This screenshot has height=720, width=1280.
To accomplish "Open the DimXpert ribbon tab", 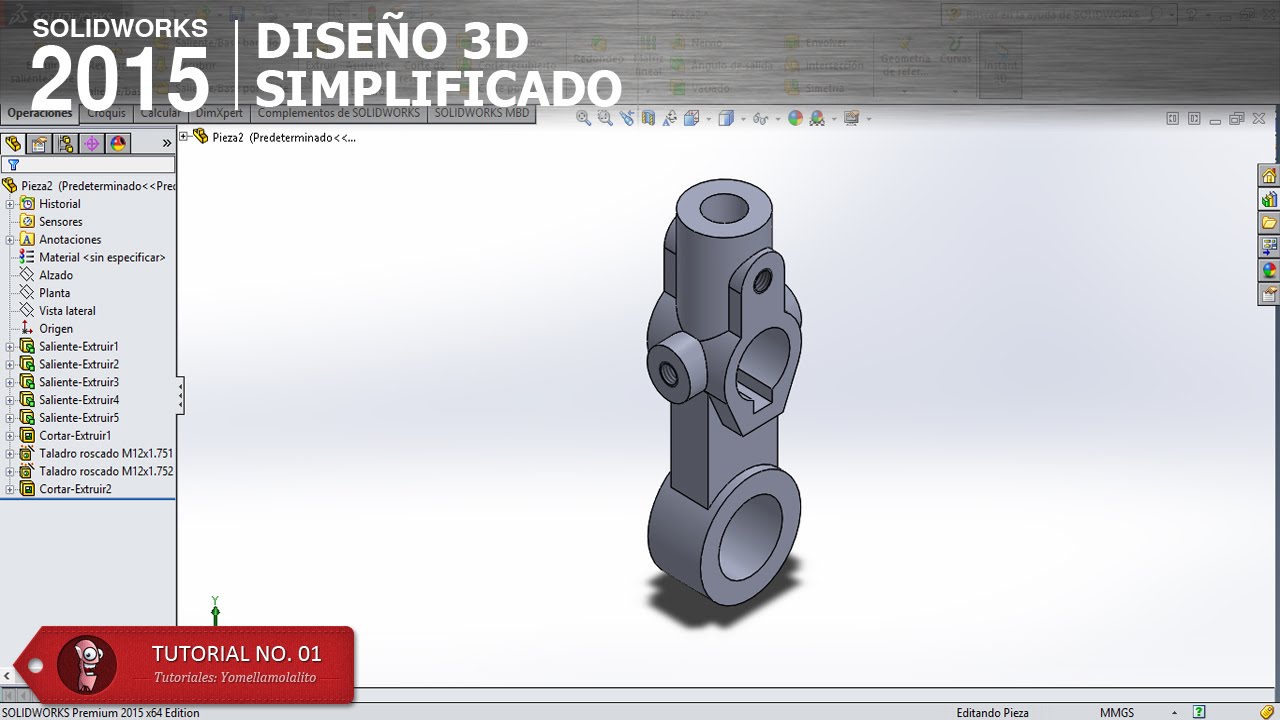I will tap(219, 113).
